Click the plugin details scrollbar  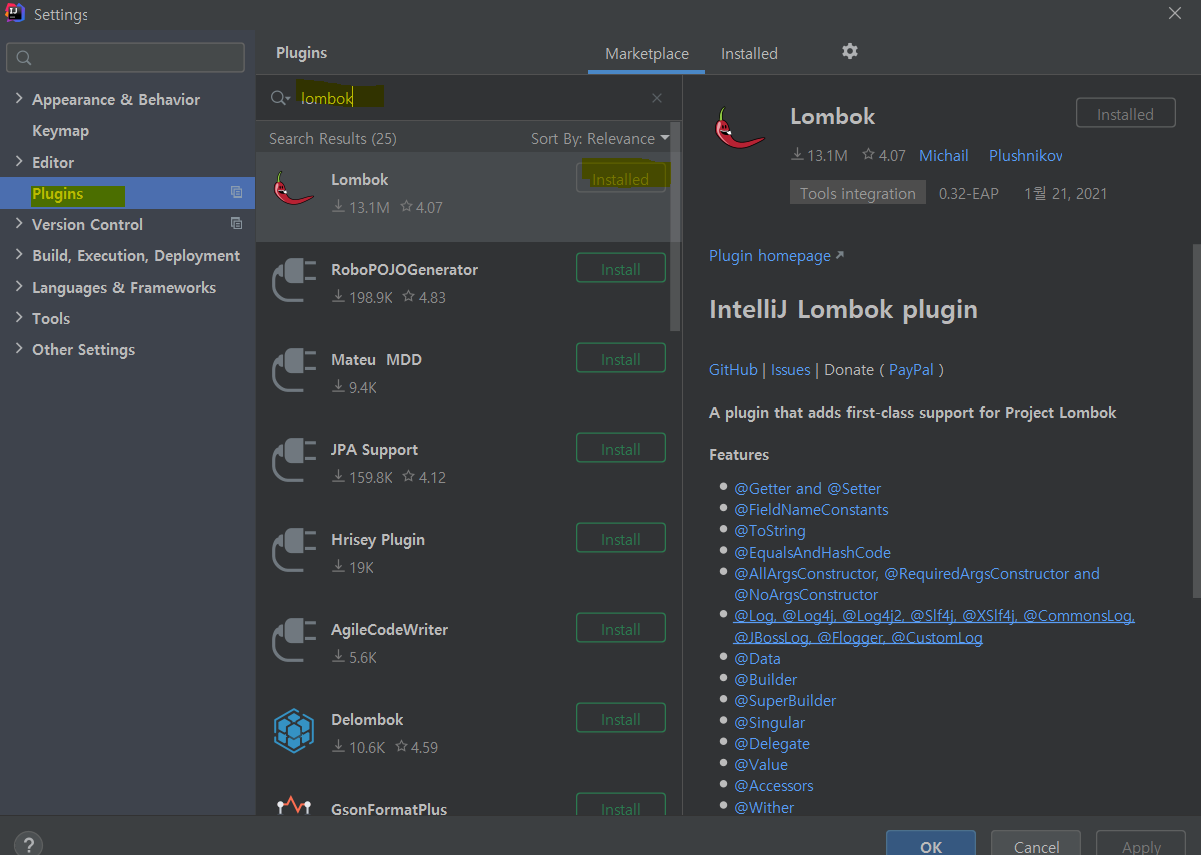(1196, 420)
